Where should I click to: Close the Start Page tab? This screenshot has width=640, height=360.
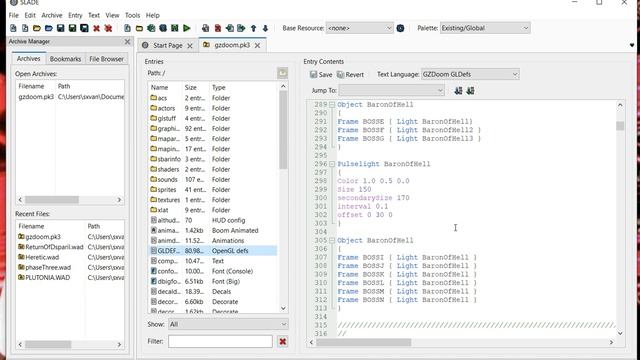tap(190, 46)
